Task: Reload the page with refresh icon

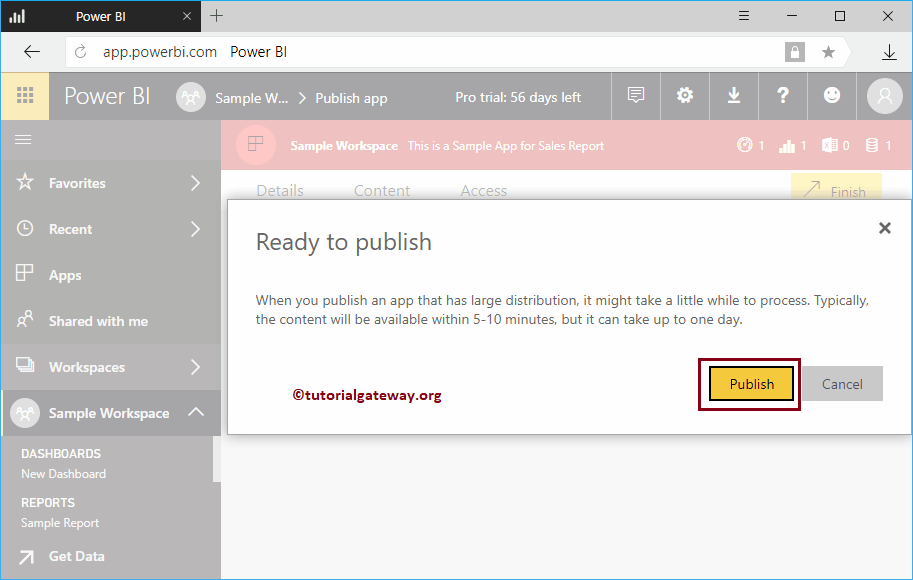Action: [80, 52]
